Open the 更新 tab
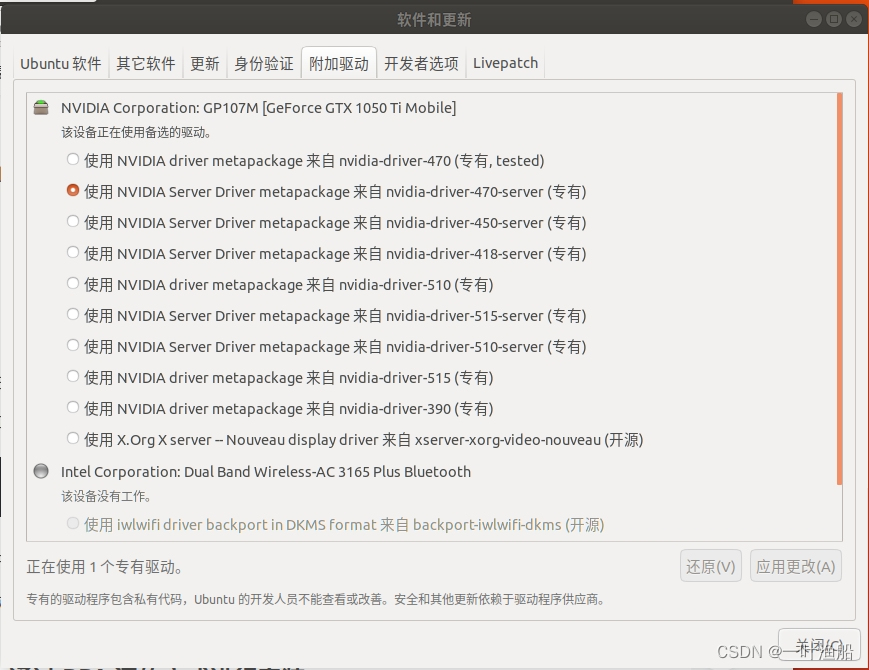The image size is (869, 670). click(205, 64)
